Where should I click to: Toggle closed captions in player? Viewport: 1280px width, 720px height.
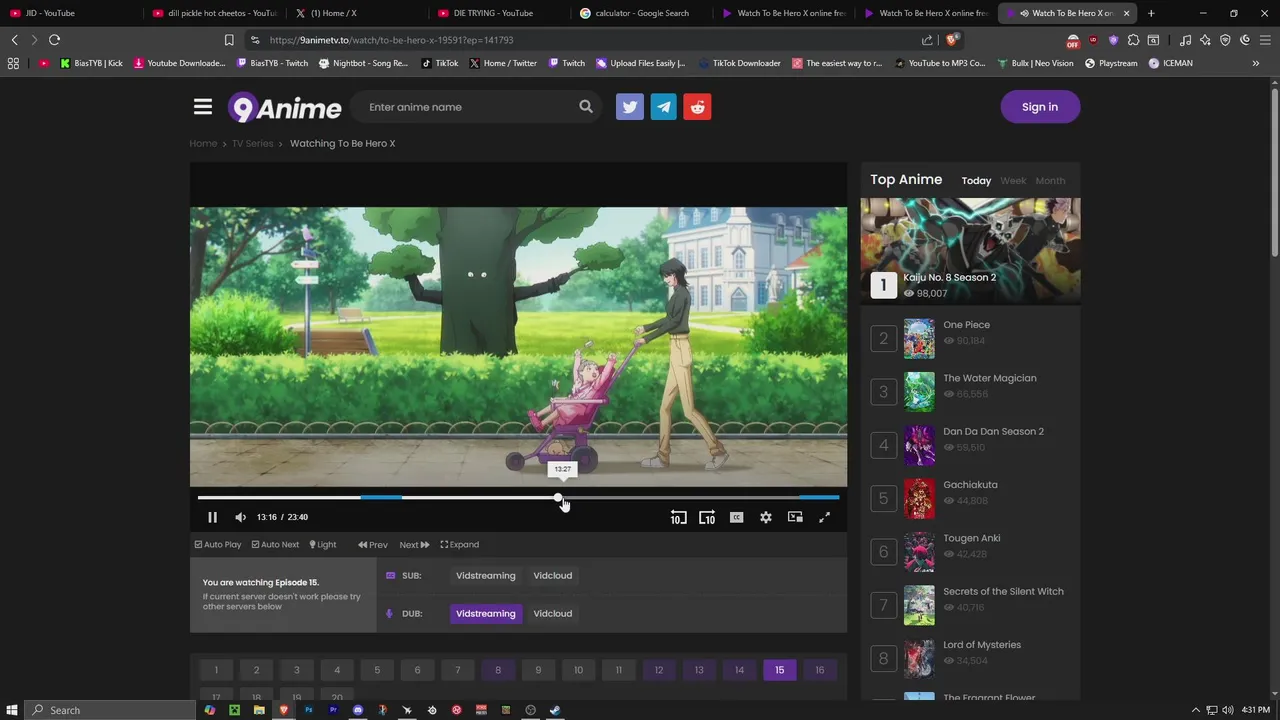coord(736,517)
